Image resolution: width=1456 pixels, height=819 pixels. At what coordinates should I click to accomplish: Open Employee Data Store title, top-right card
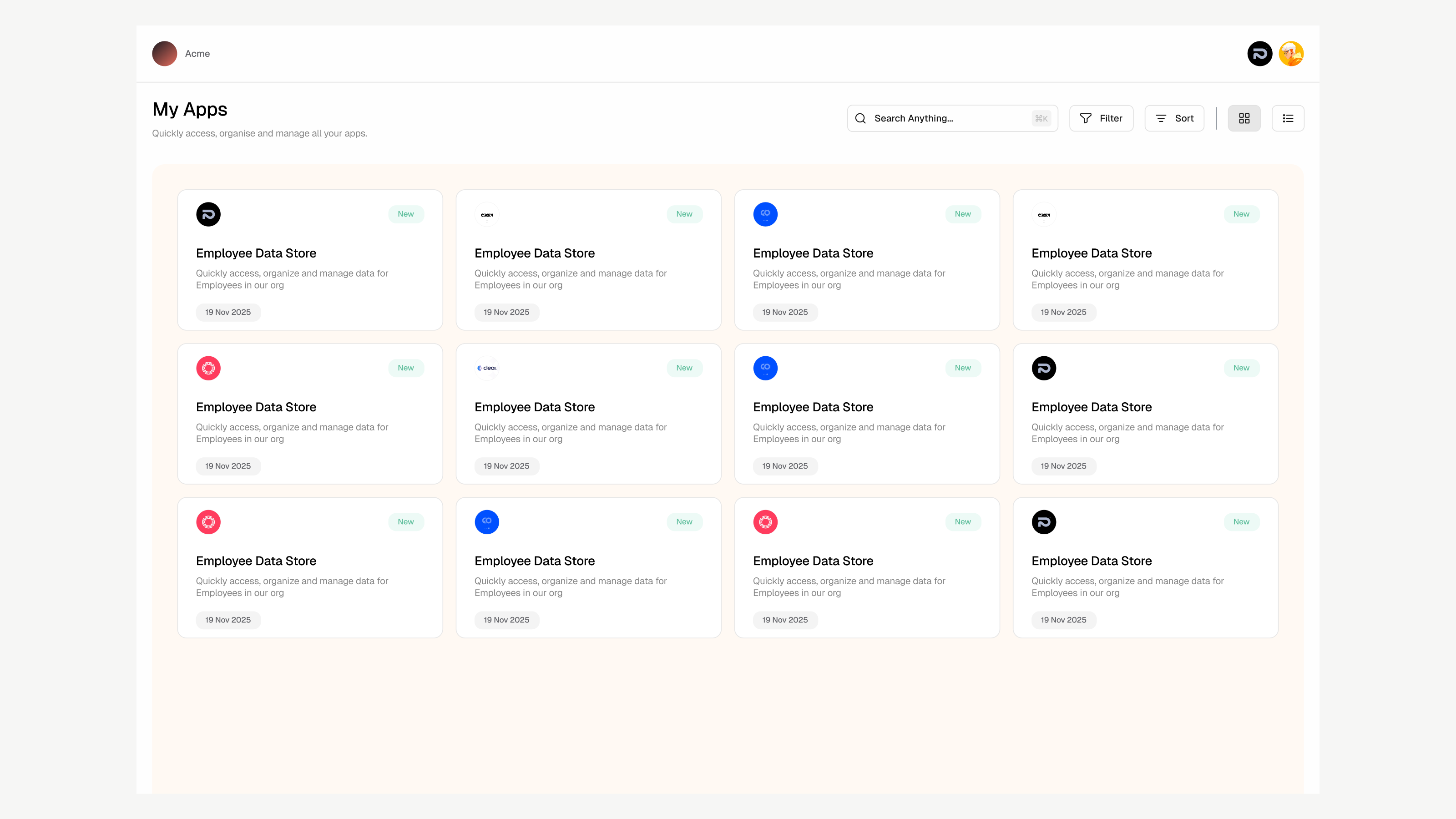pos(1091,253)
